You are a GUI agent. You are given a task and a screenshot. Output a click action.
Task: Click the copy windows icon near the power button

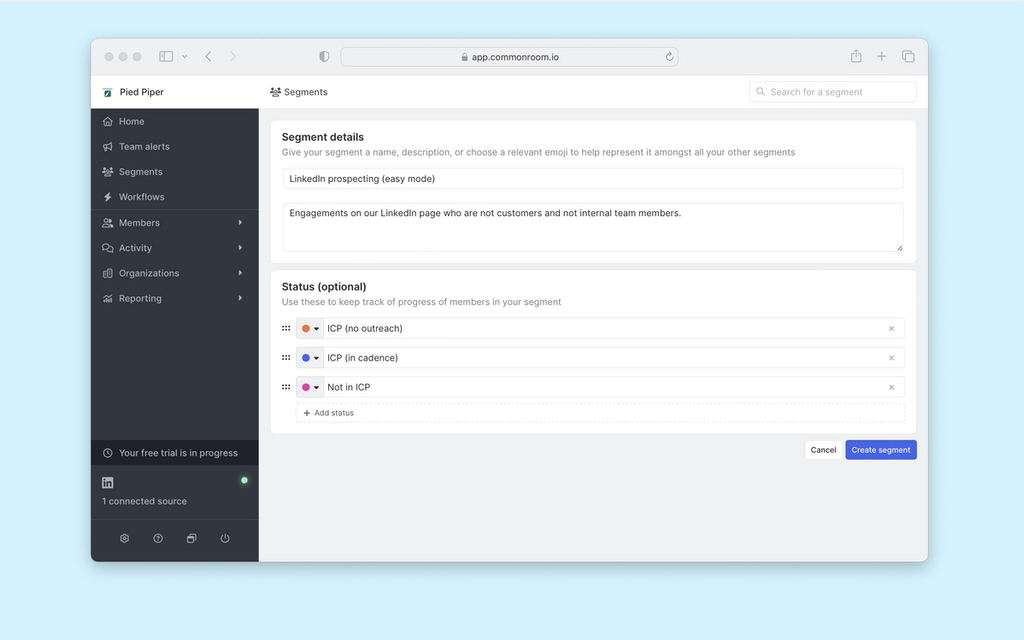(191, 538)
